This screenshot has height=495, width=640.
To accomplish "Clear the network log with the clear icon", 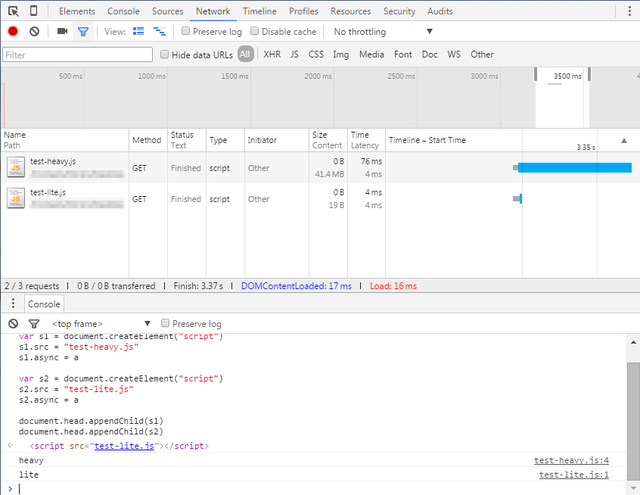I will click(x=34, y=31).
